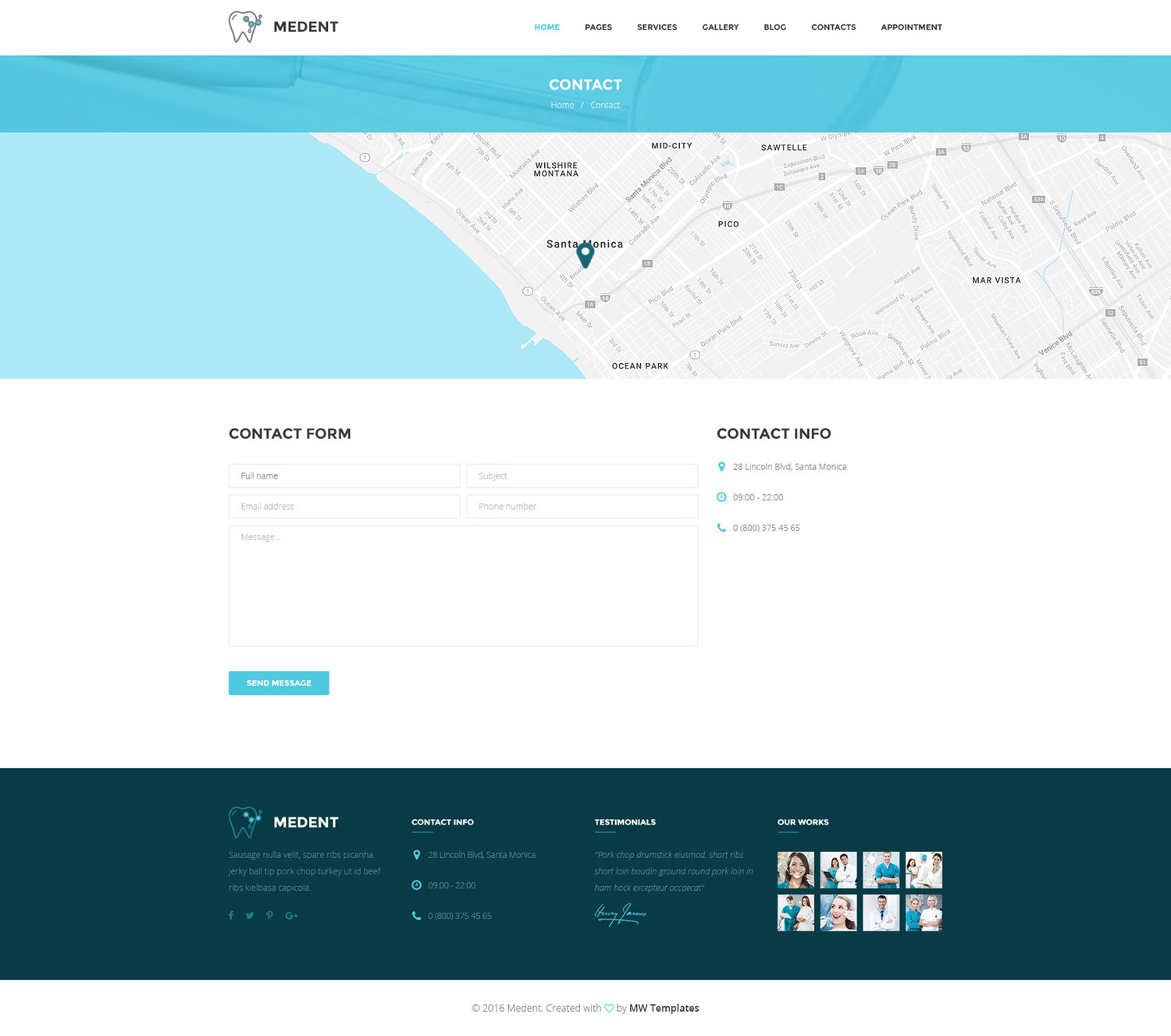Click the Medent tooth logo in header

click(245, 27)
